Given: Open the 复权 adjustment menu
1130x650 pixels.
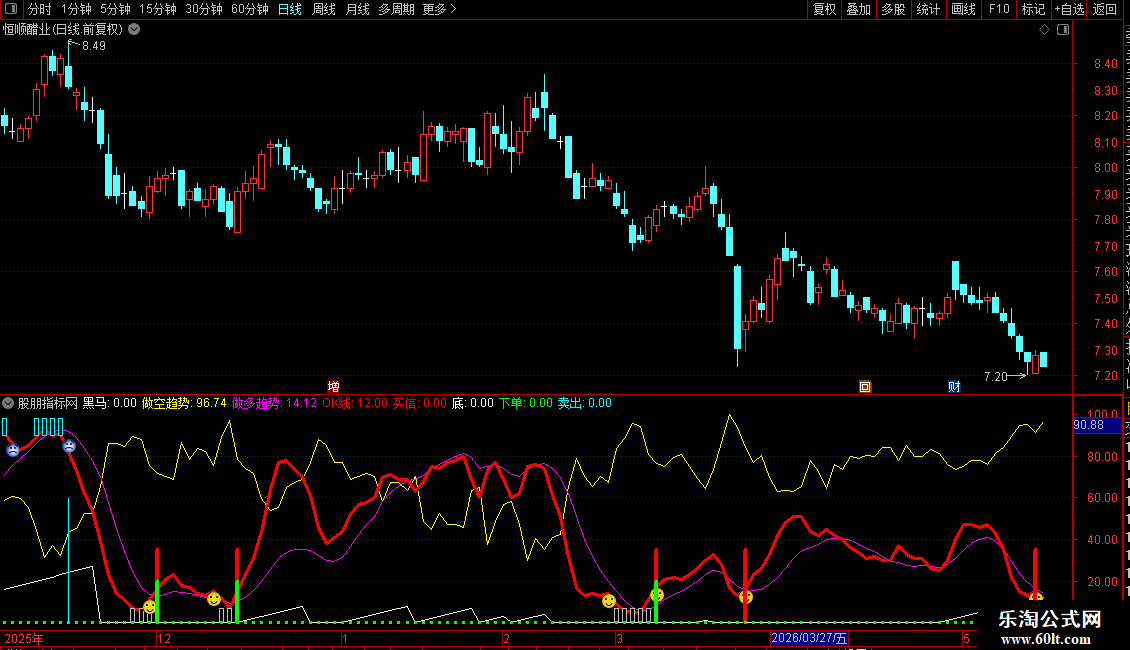Looking at the screenshot, I should (x=824, y=9).
